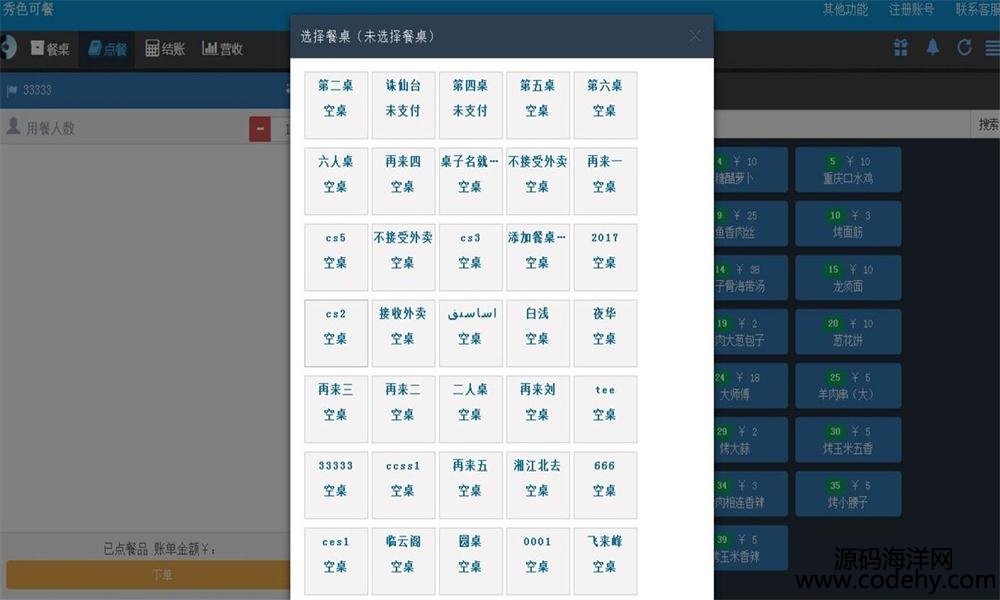Screen dimensions: 1000x600
Task: Open the 营收 statistics tab
Action: 223,48
